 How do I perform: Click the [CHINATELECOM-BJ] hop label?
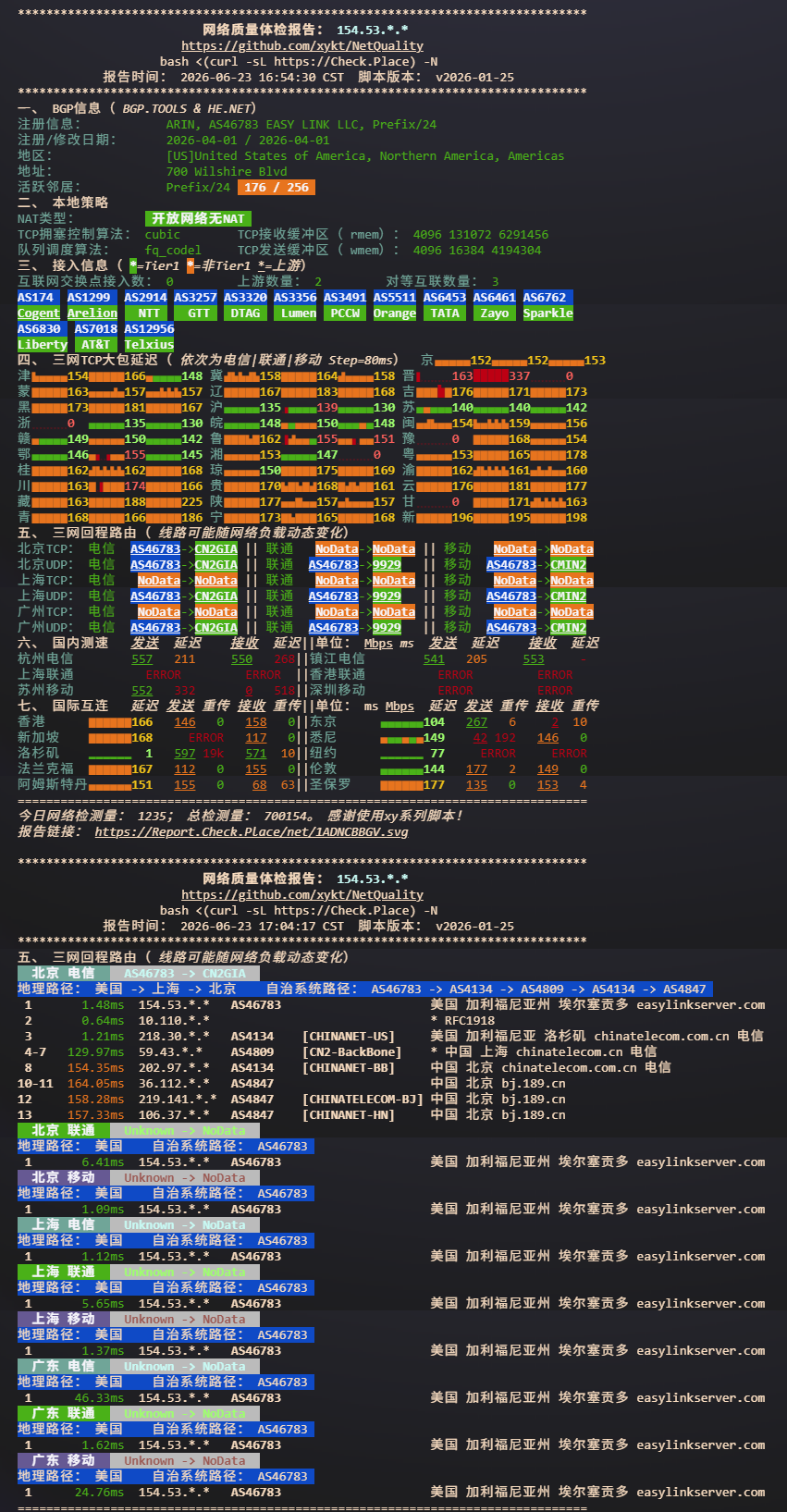click(363, 1099)
